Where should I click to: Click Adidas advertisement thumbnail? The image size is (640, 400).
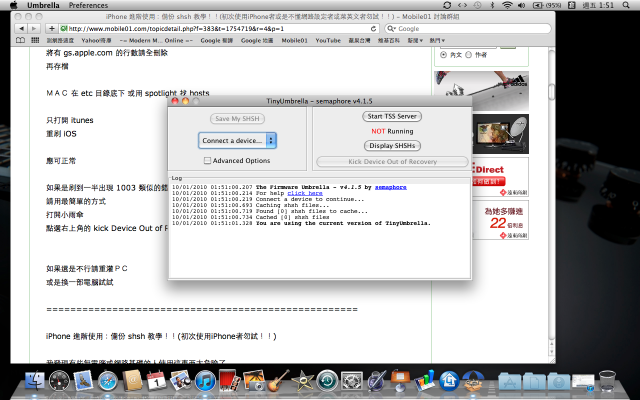pos(481,91)
